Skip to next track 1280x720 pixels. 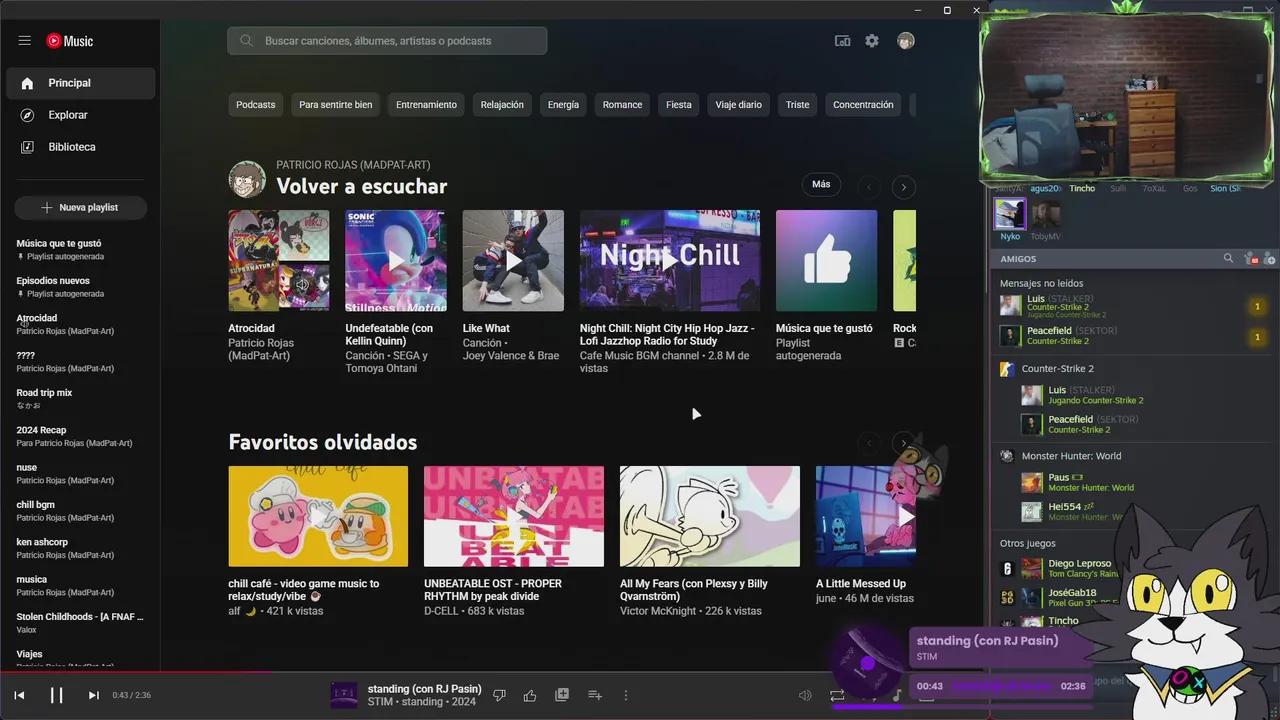click(94, 695)
